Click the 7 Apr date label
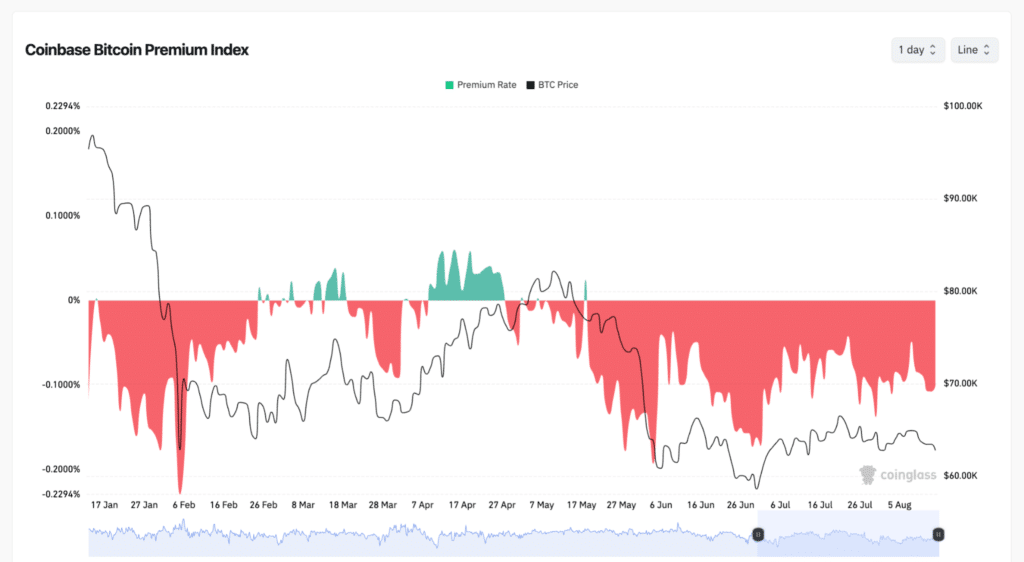Screen dimensions: 1024x562 (423, 505)
